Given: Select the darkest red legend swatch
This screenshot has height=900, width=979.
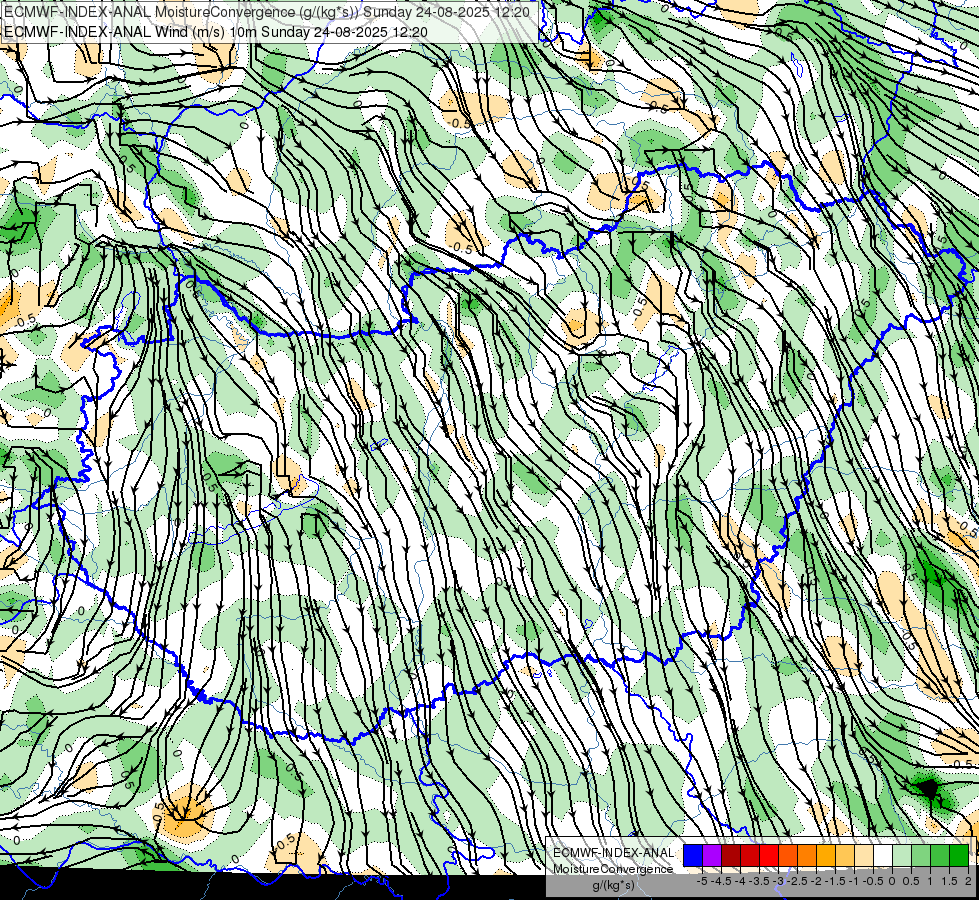Looking at the screenshot, I should [x=731, y=856].
